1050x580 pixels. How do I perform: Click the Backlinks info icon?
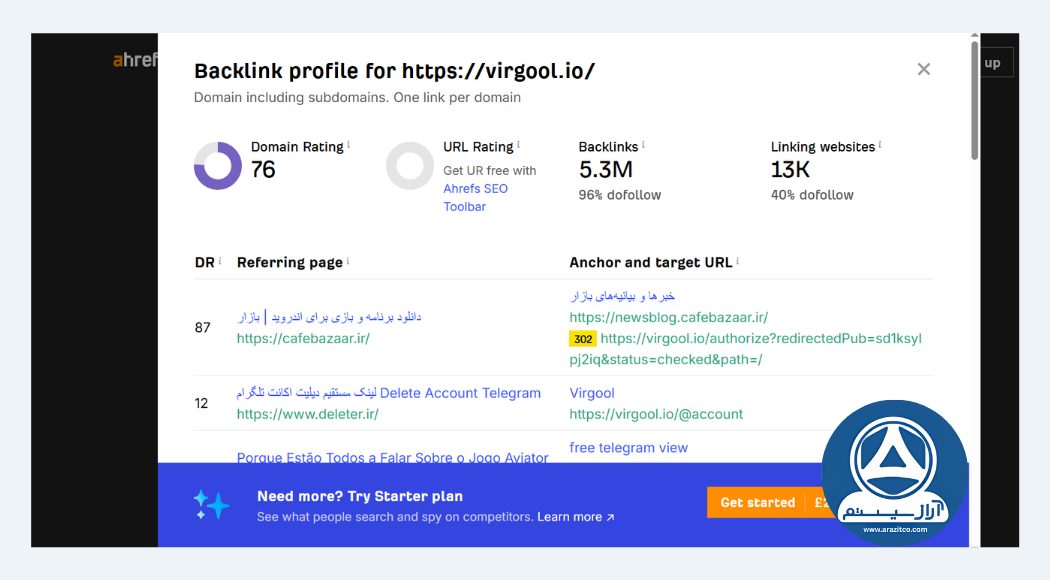pos(641,143)
